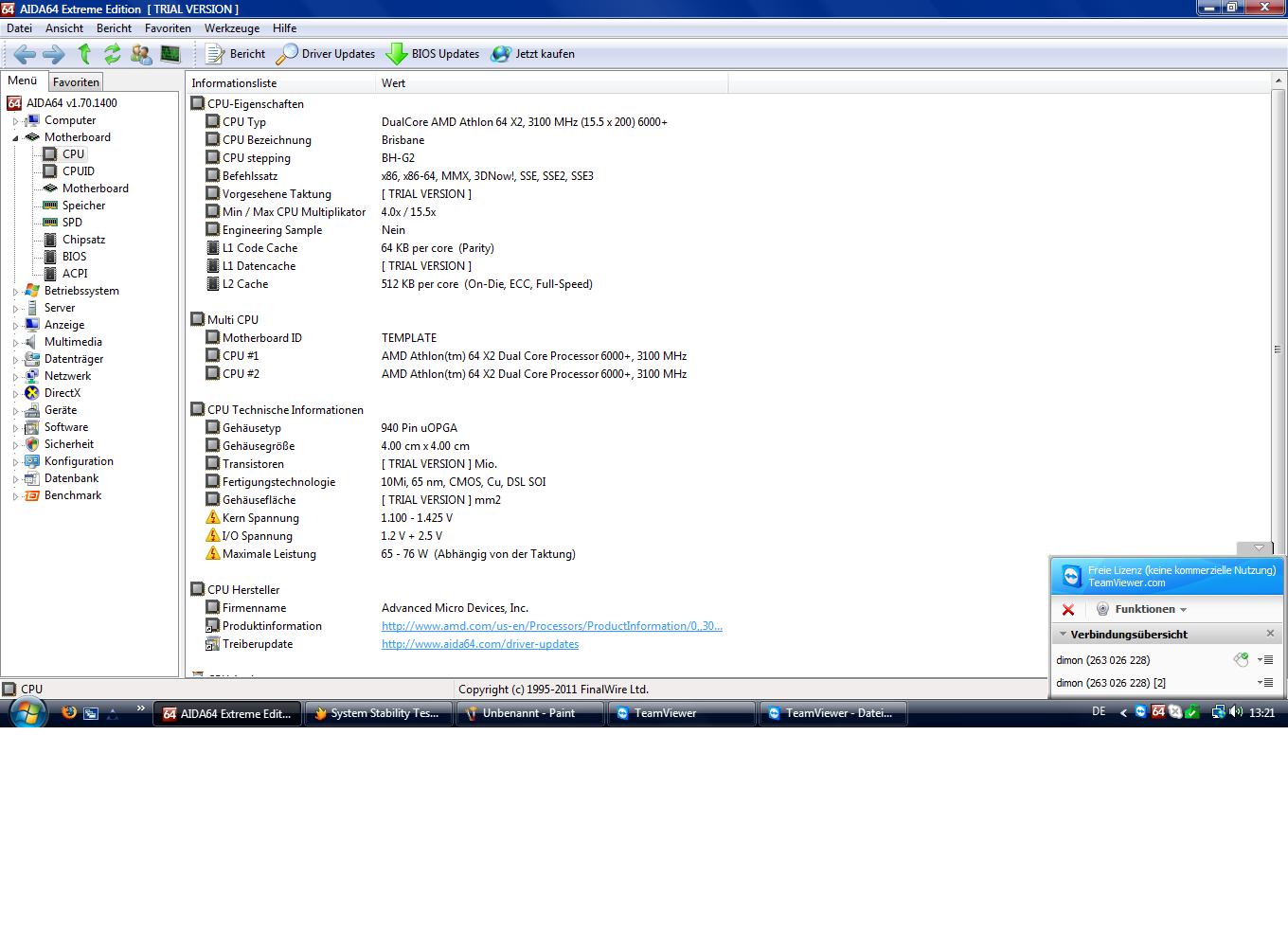This screenshot has height=950, width=1288.
Task: Click the users toolbar icon
Action: [141, 54]
